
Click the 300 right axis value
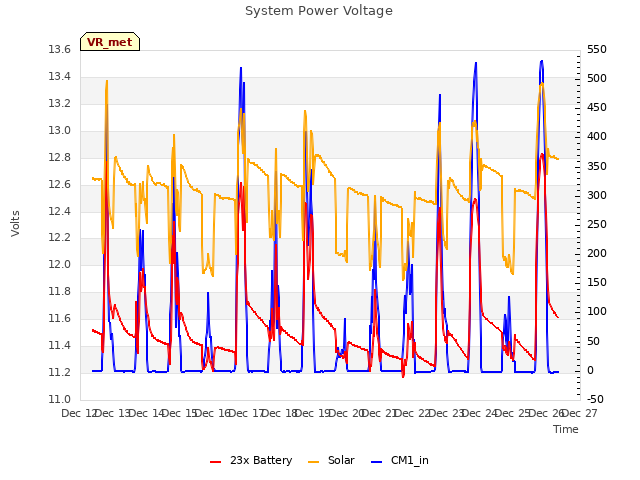click(597, 196)
